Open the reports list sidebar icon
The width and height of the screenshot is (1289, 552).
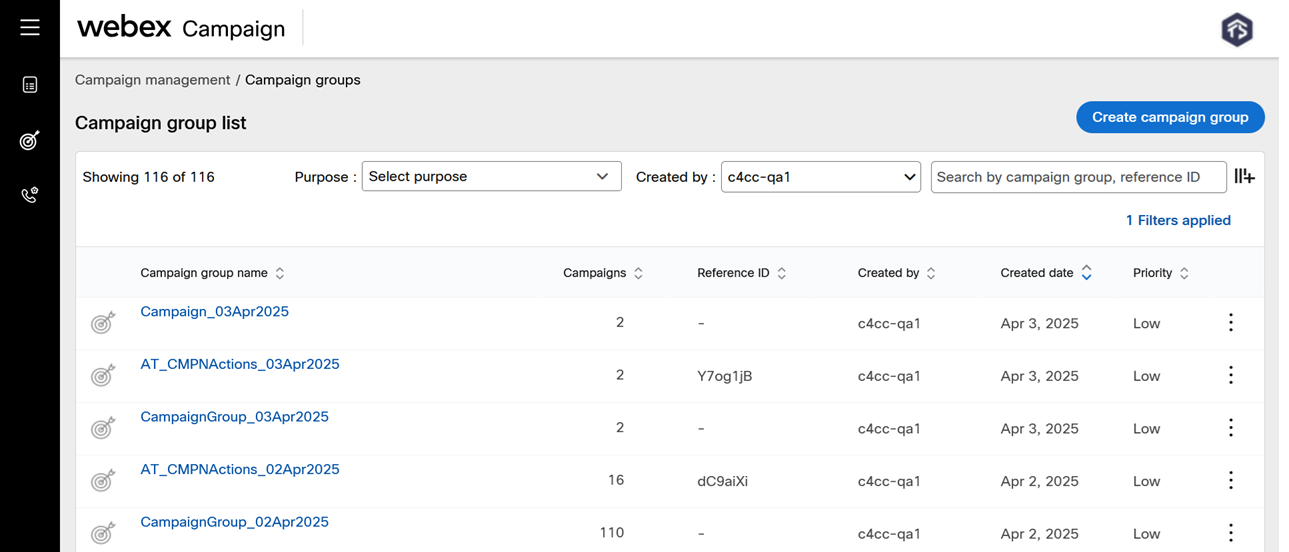30,85
